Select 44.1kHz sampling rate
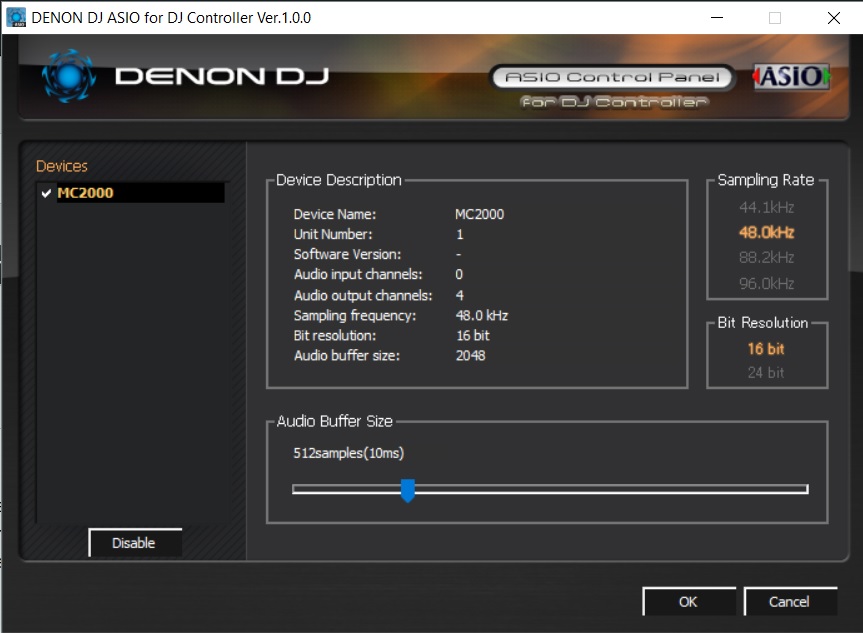The height and width of the screenshot is (633, 863). (x=766, y=208)
